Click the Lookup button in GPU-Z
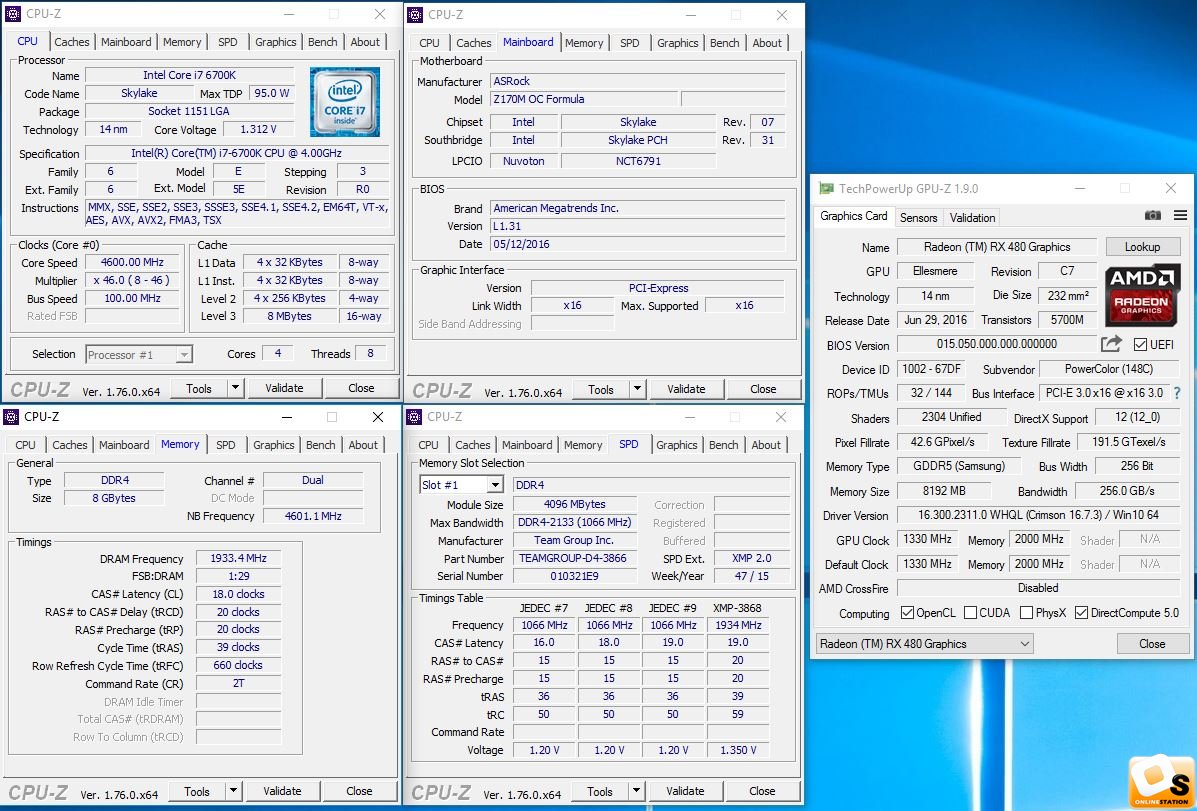Image resolution: width=1197 pixels, height=811 pixels. [x=1142, y=247]
